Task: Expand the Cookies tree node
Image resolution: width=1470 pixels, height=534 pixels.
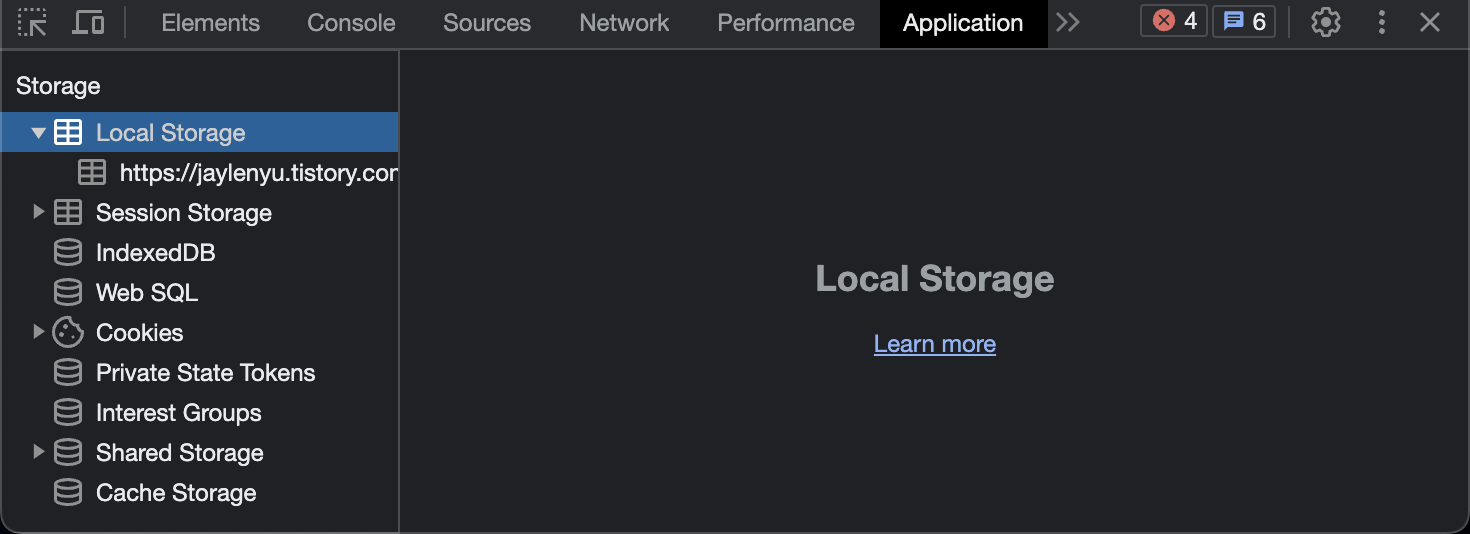Action: tap(38, 332)
